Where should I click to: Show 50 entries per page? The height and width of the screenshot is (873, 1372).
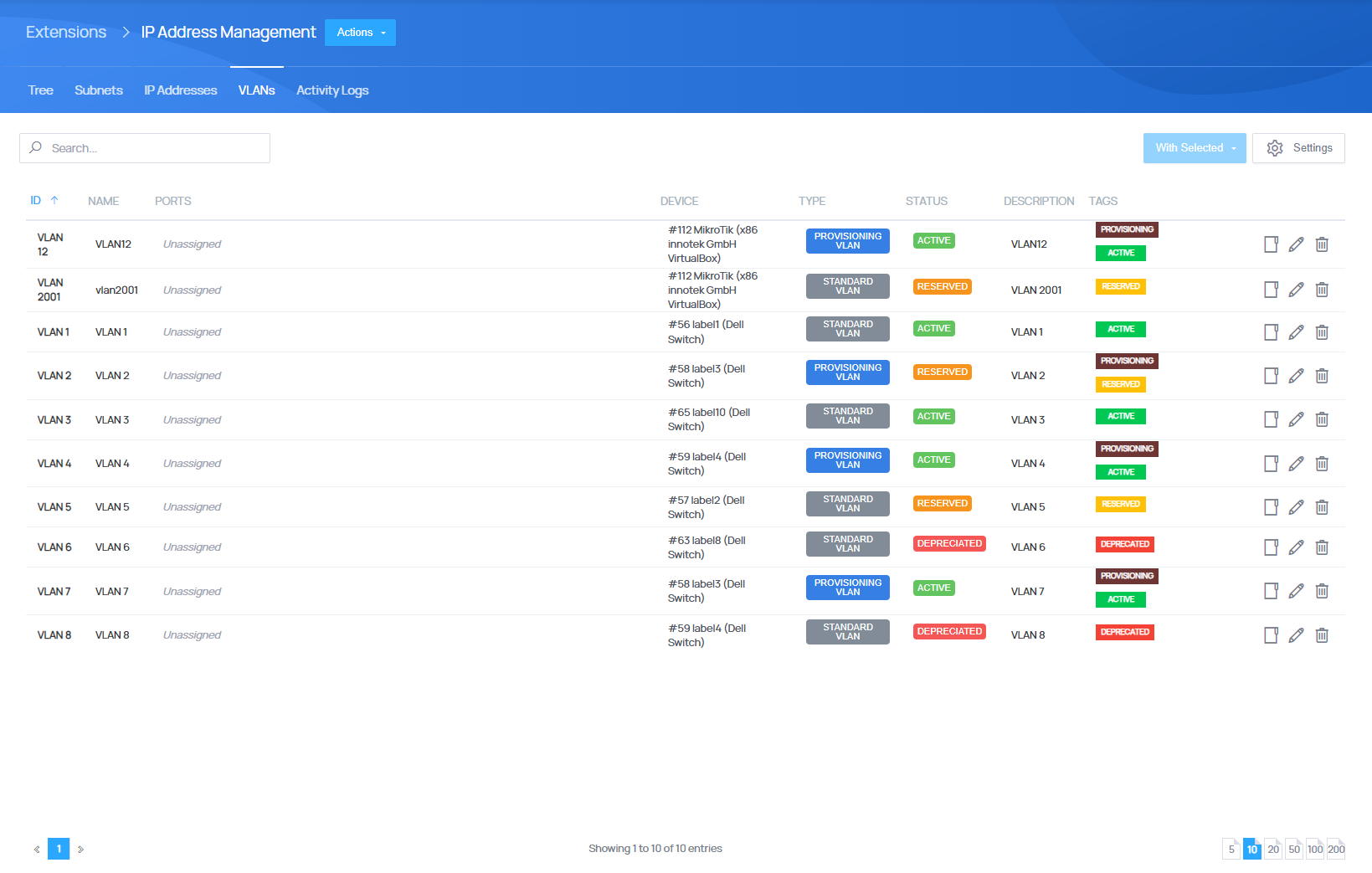click(1294, 849)
